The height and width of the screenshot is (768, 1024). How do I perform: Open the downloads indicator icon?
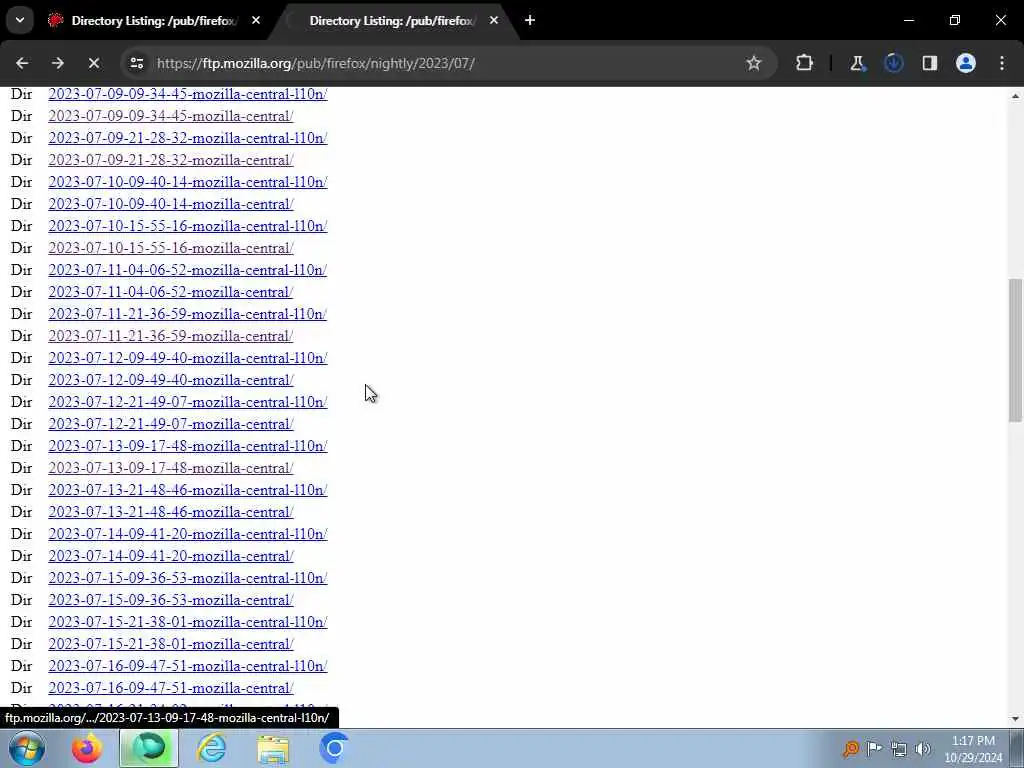tap(893, 63)
